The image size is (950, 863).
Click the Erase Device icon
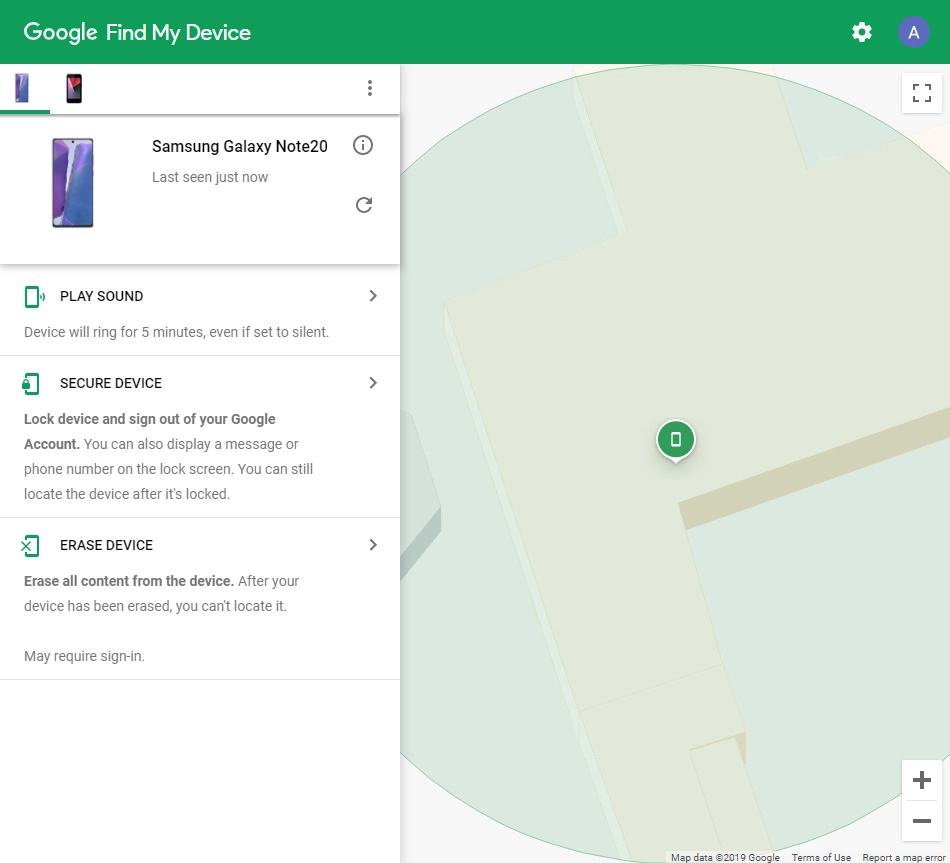tap(30, 545)
